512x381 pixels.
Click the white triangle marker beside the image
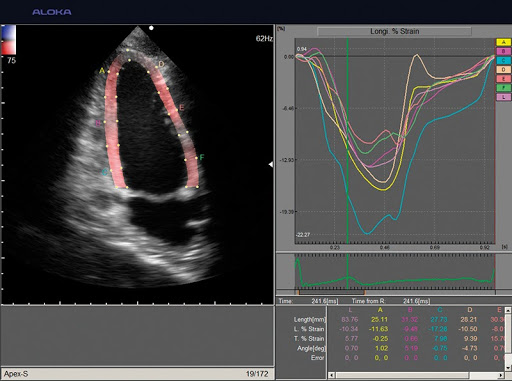click(x=271, y=164)
